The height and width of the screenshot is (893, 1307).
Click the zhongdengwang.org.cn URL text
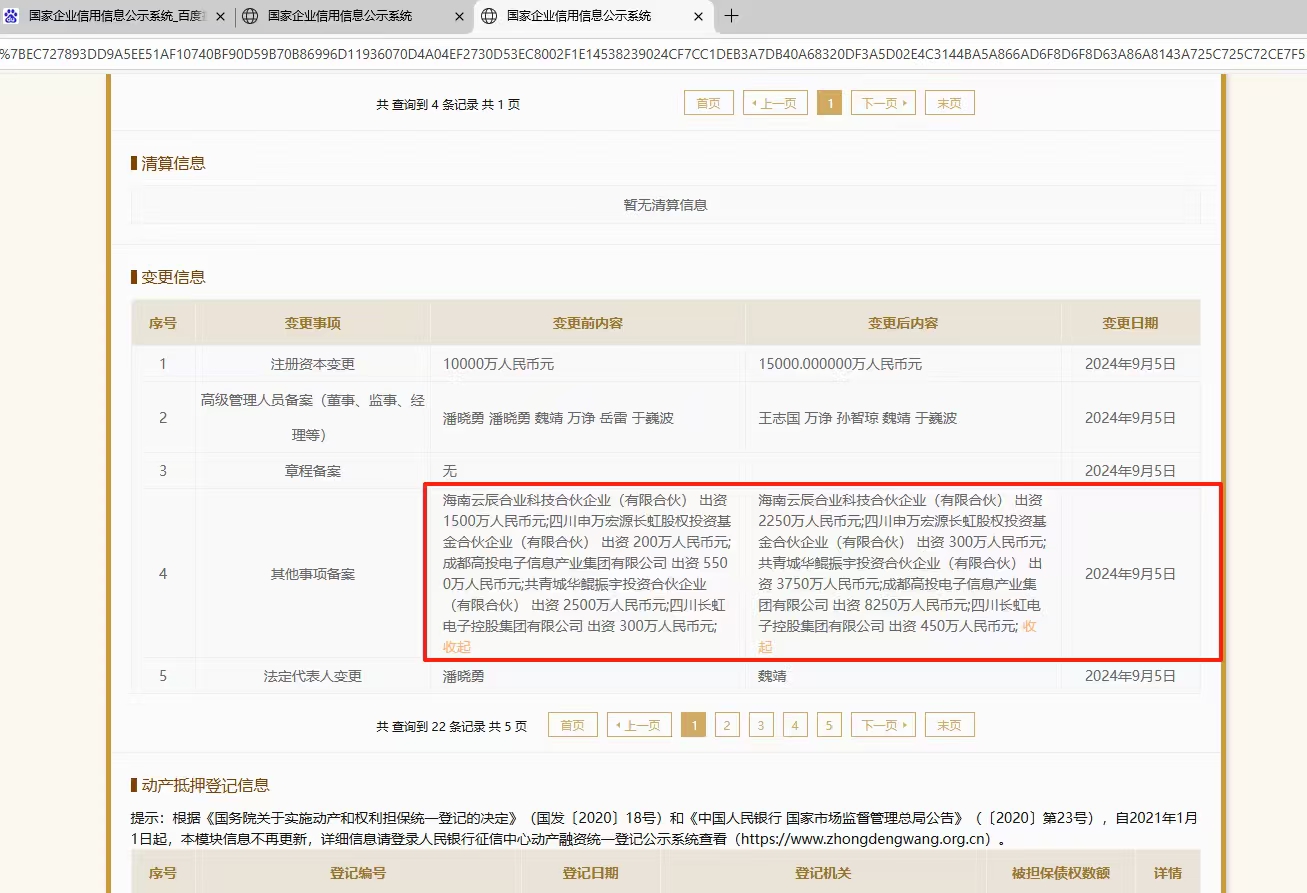click(x=863, y=839)
